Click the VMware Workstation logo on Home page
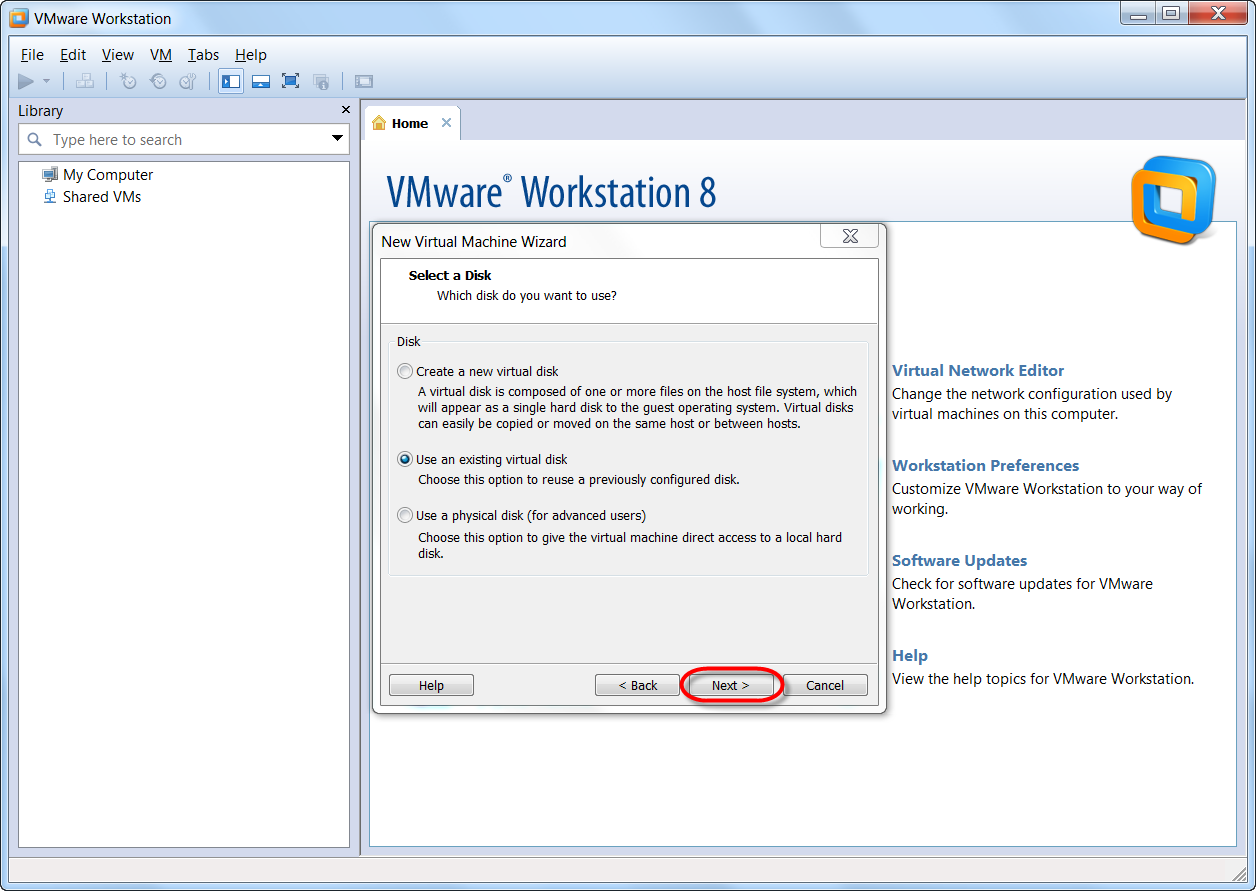 tap(1173, 199)
